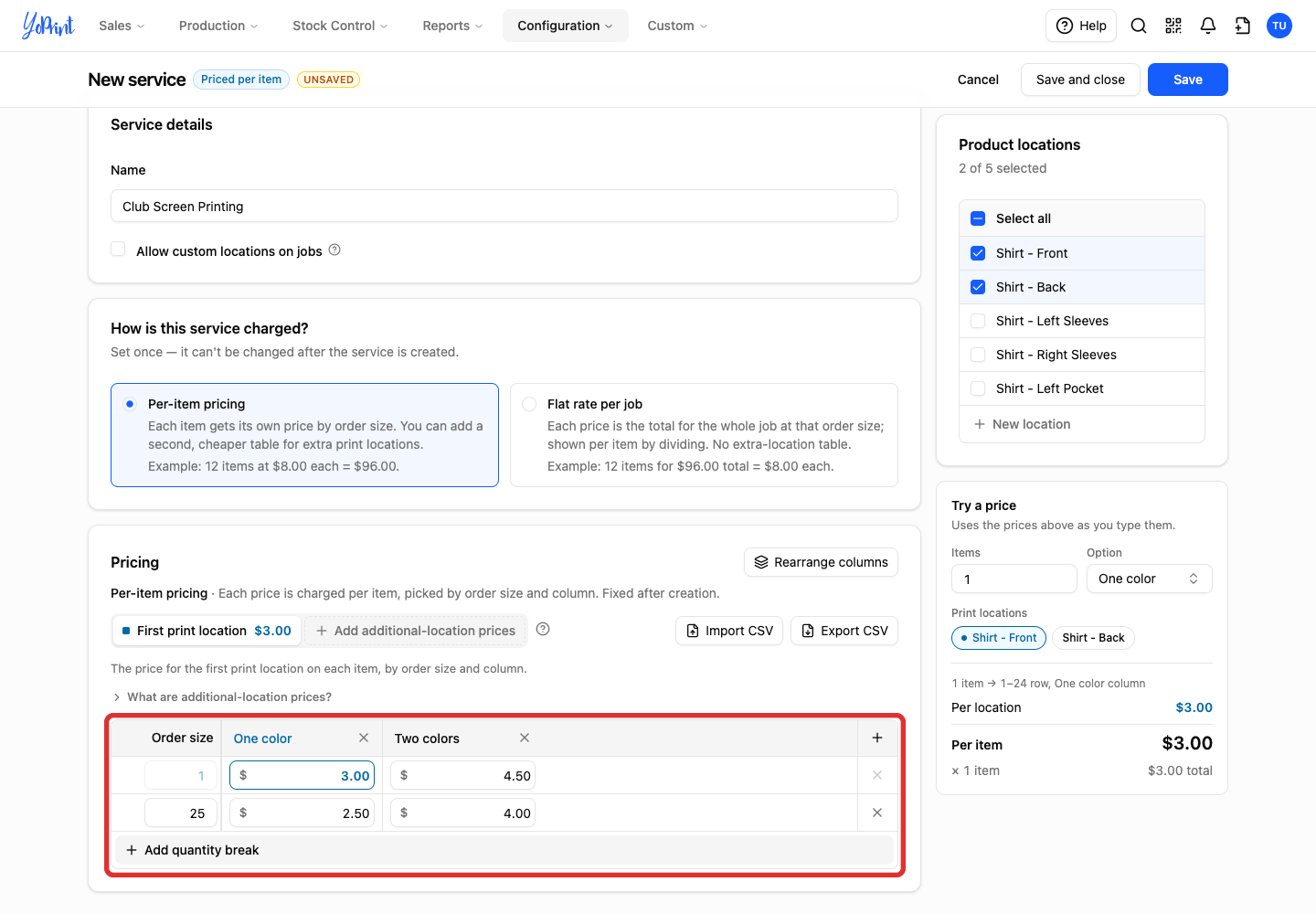Screen dimensions: 1316x914
Task: Uncheck Shirt - Back location
Action: pos(978,287)
